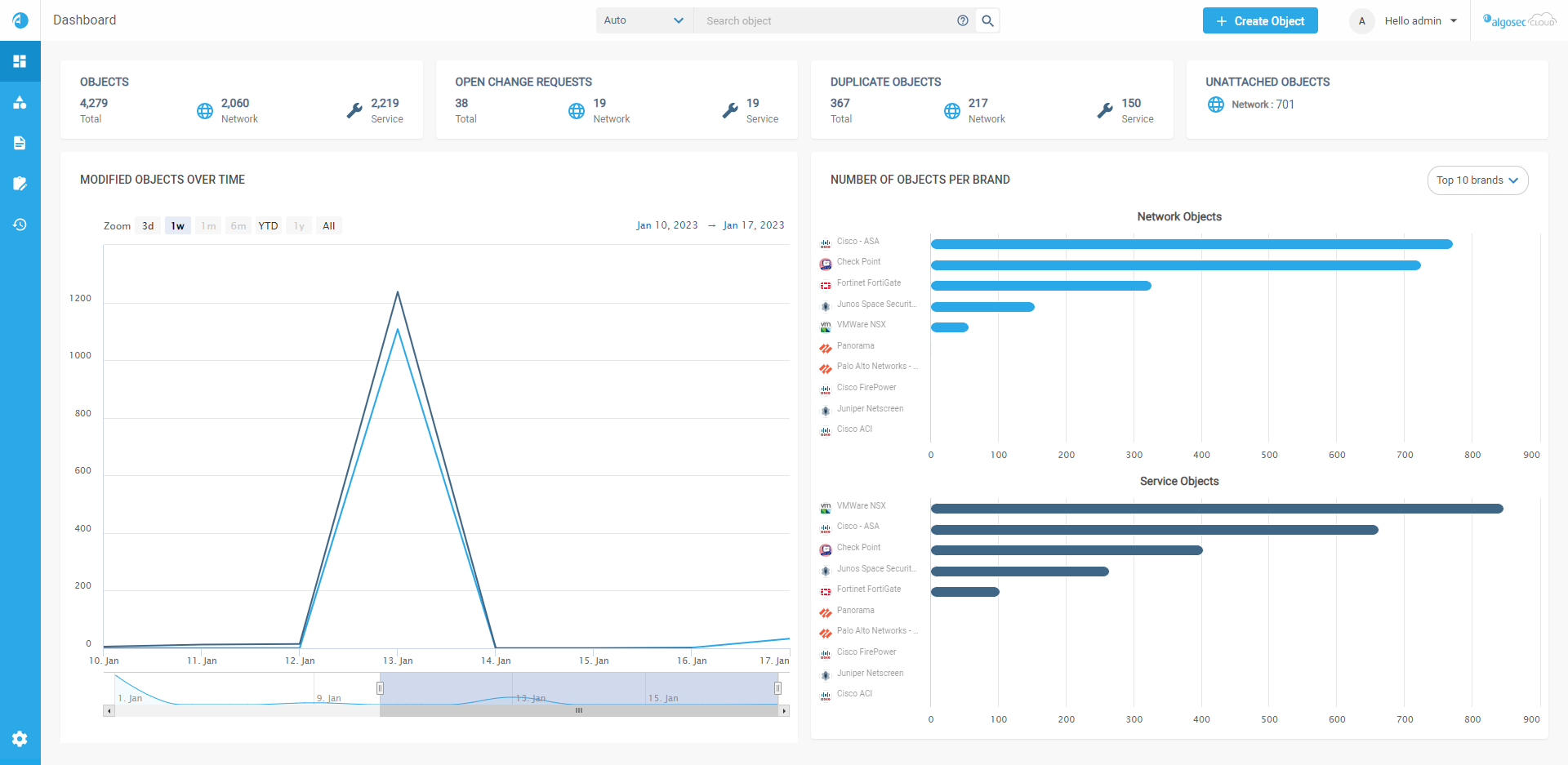Click the AlgoSec logo in top-left
Image resolution: width=1568 pixels, height=765 pixels.
[20, 20]
